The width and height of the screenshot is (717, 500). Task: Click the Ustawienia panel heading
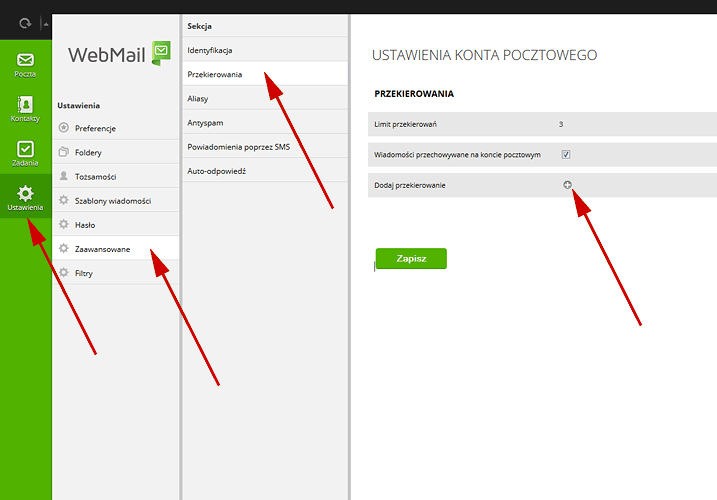click(x=79, y=106)
